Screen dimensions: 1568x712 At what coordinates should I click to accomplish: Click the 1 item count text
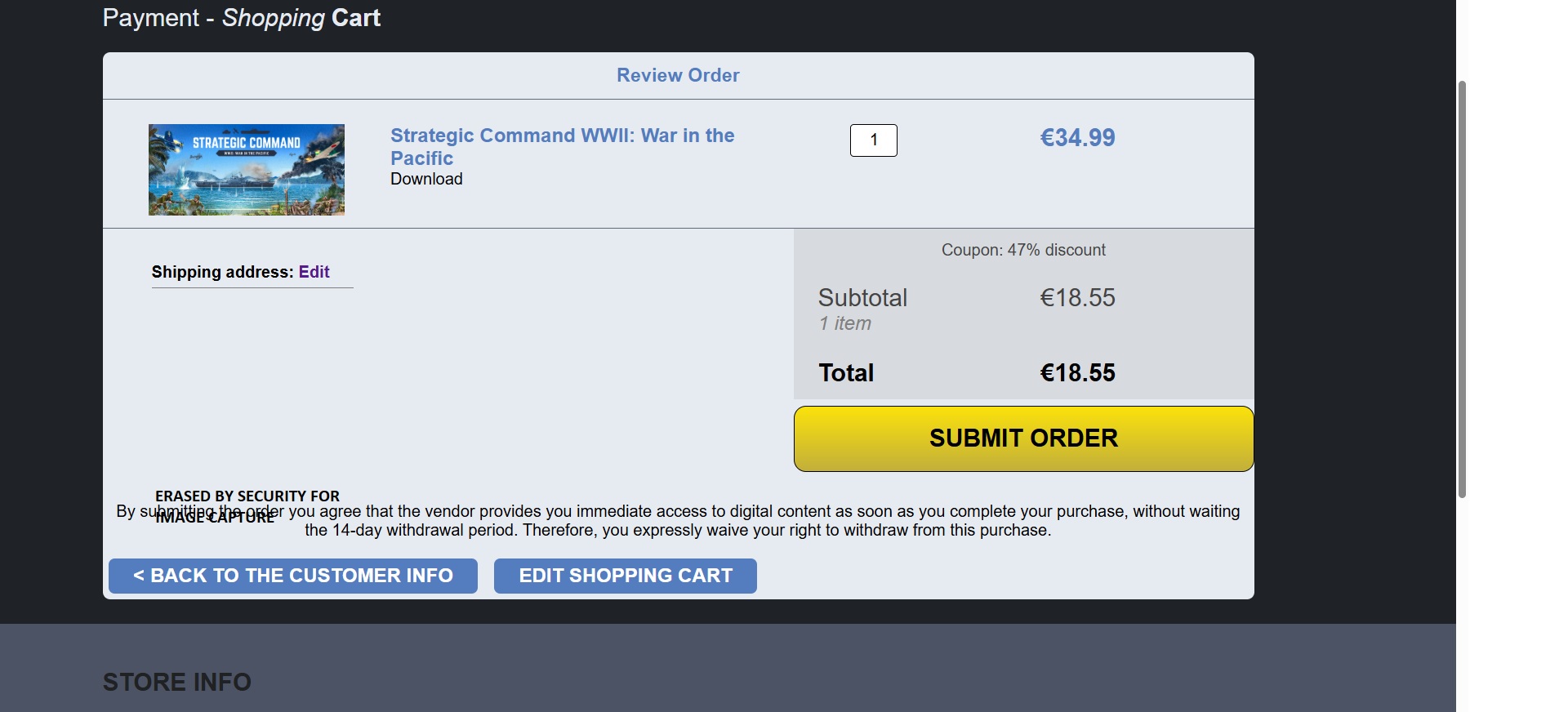(x=845, y=323)
